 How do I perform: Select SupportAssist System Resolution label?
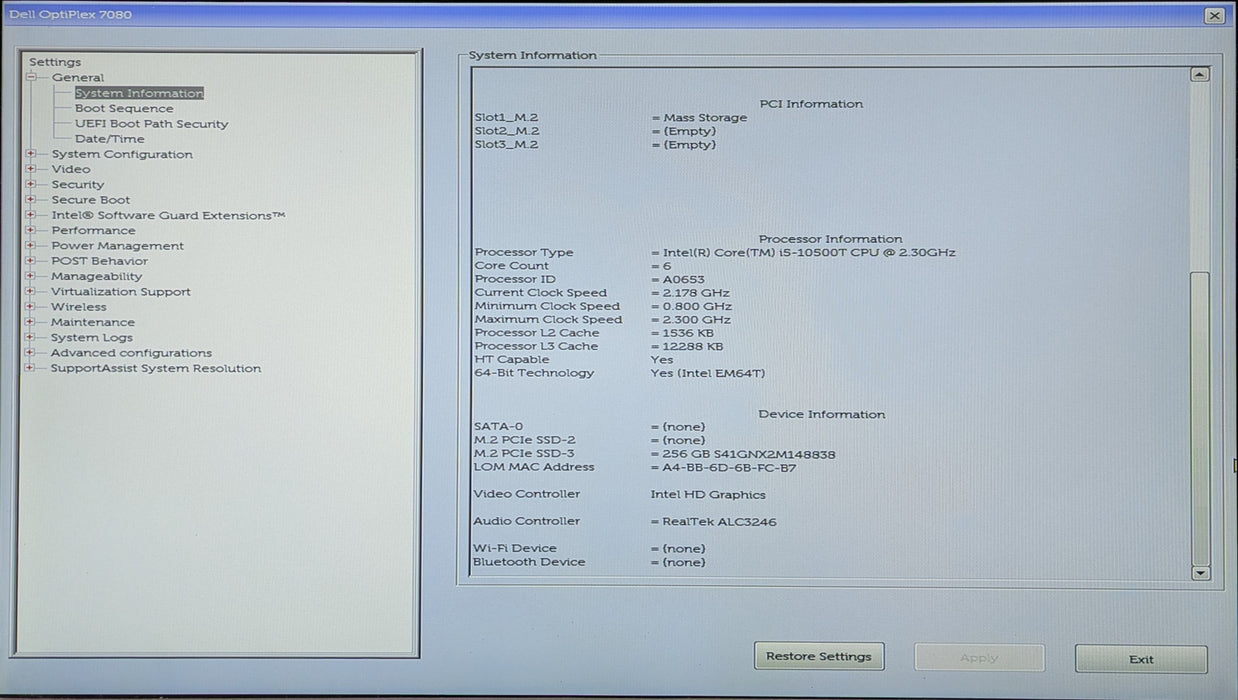pos(156,368)
